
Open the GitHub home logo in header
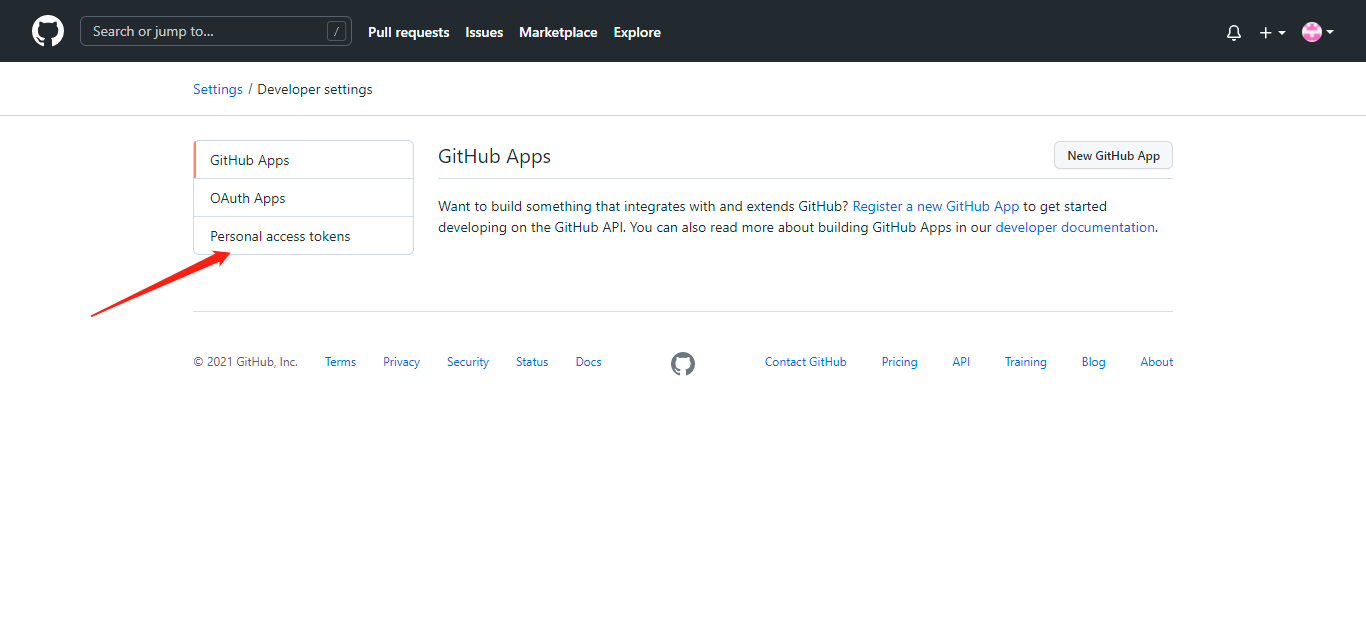click(x=48, y=31)
